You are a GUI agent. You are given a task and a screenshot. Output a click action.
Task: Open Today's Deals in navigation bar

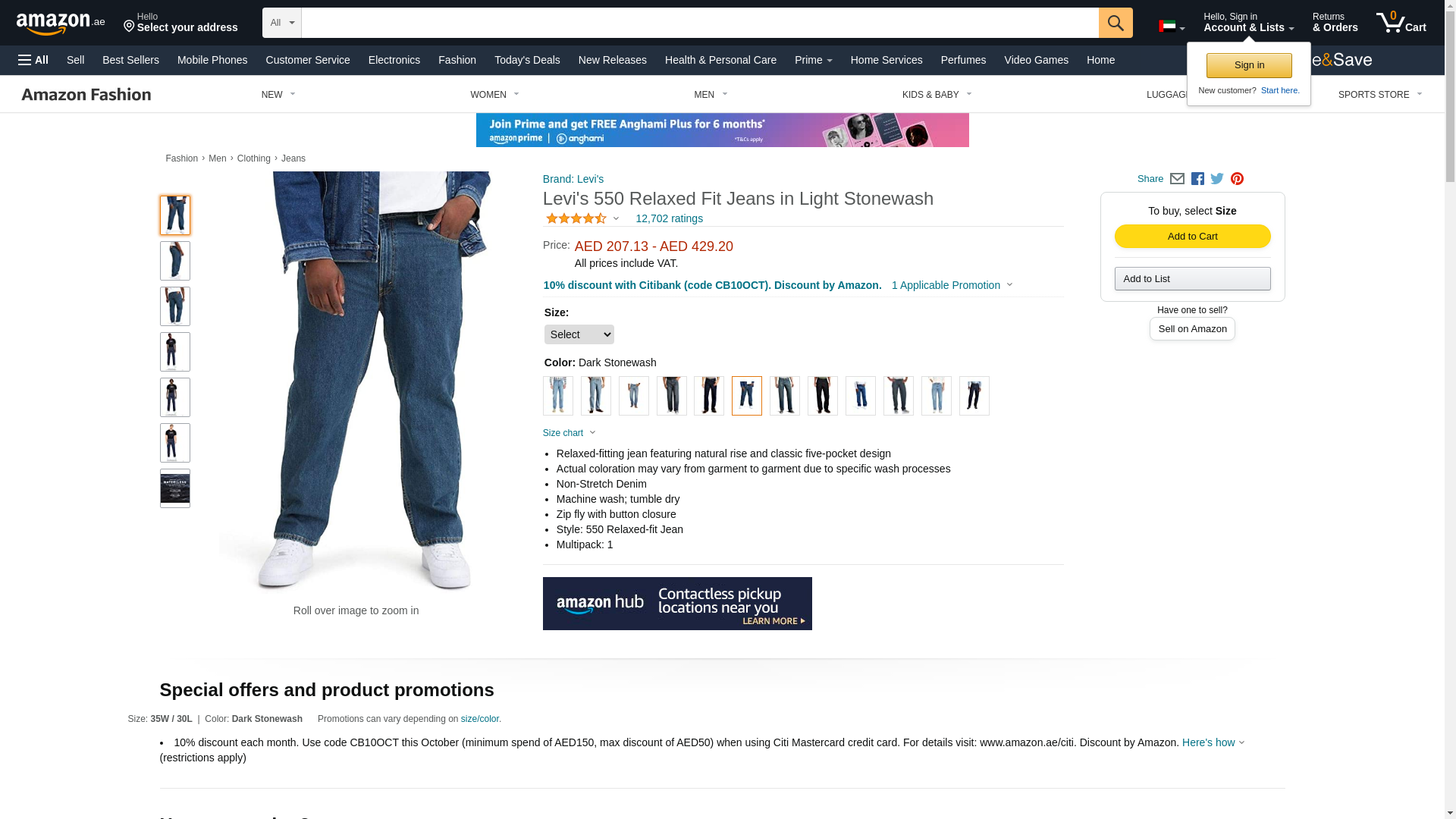[527, 60]
